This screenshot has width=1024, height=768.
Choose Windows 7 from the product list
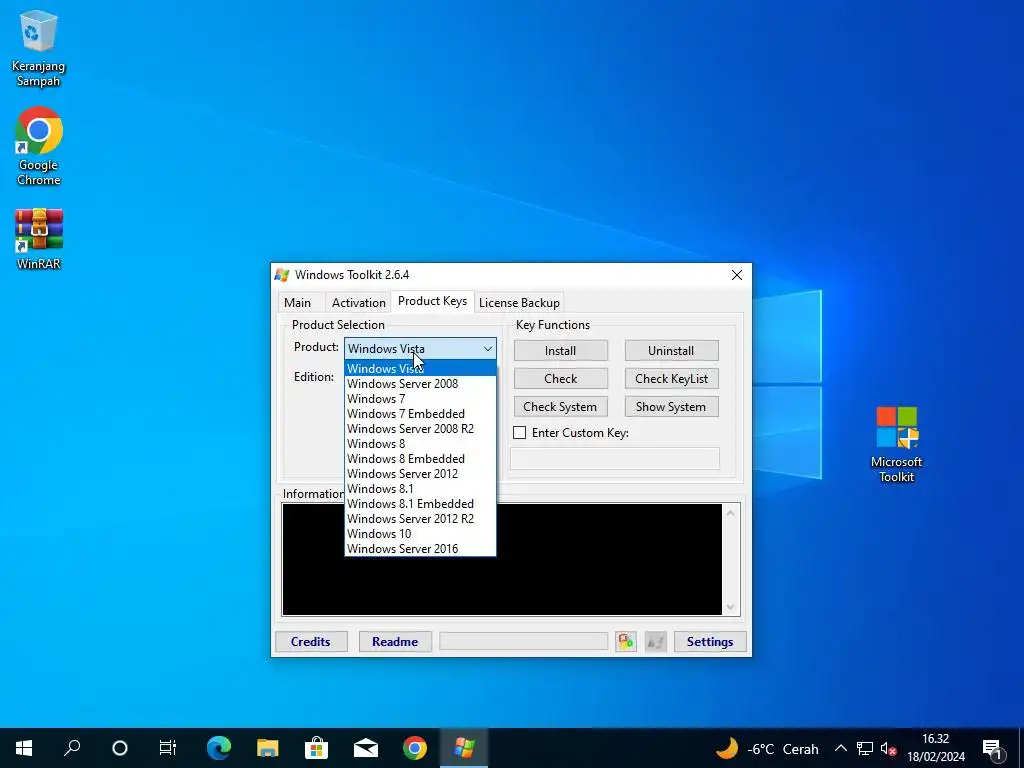point(420,398)
